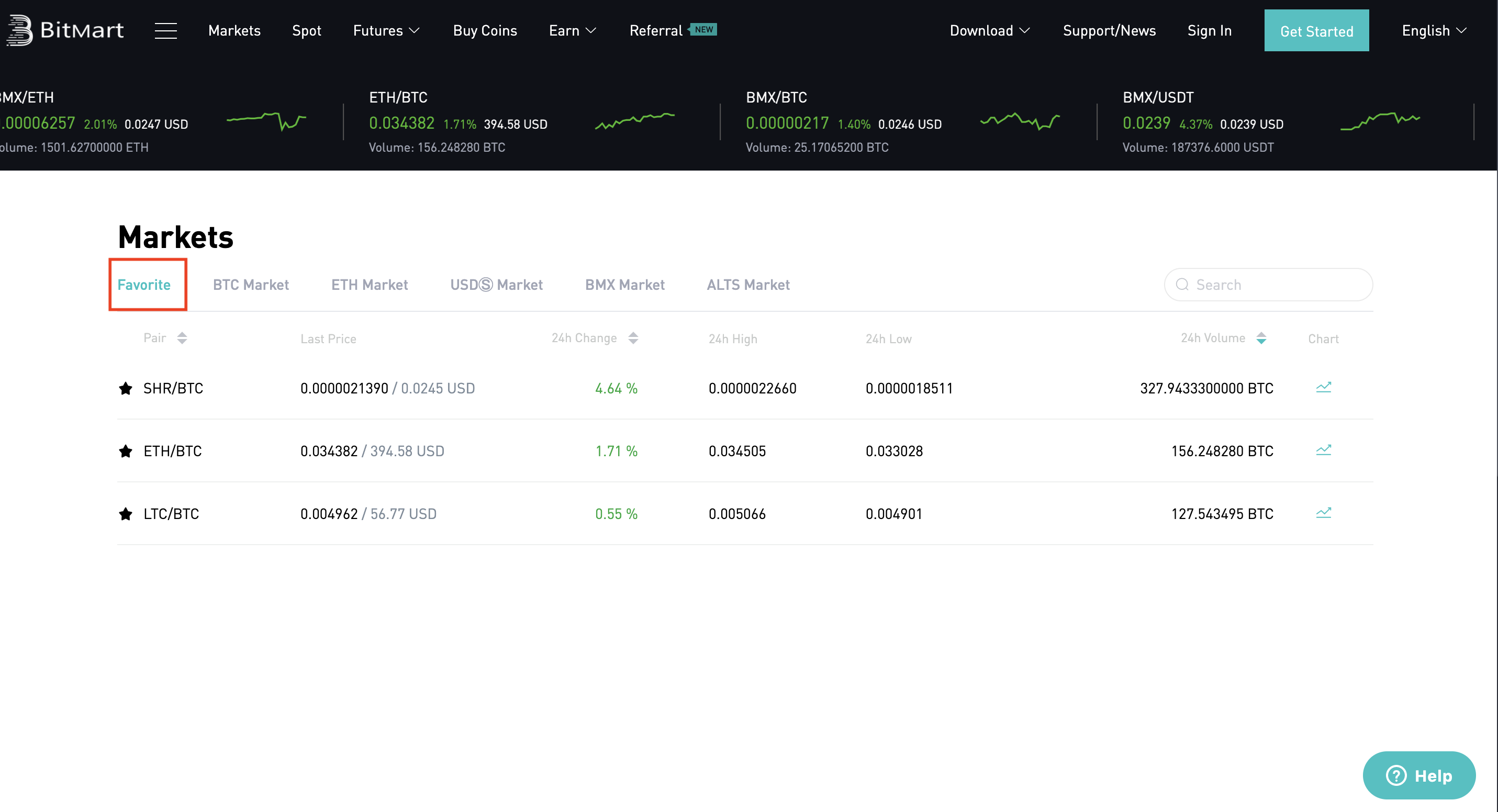Sort by 24h Volume arrows
1498x812 pixels.
coord(1261,339)
